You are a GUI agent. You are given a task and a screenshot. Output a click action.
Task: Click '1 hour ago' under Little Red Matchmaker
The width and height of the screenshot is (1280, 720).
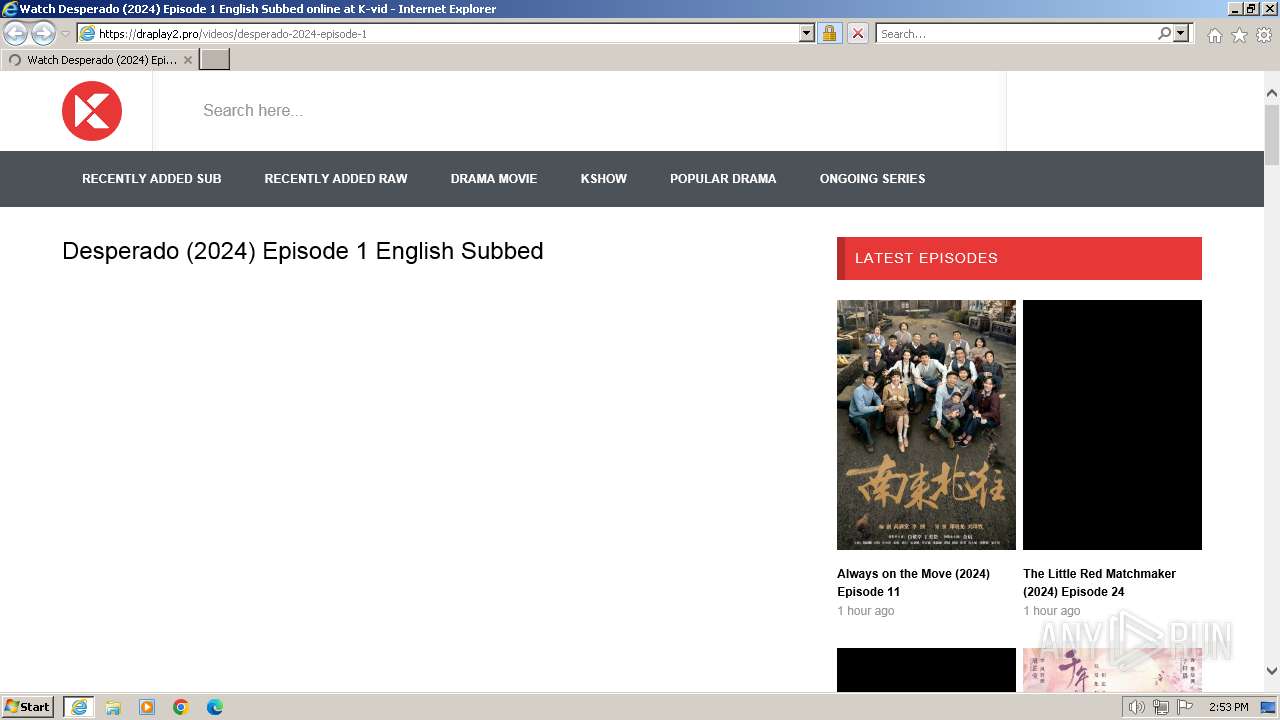pos(1052,611)
